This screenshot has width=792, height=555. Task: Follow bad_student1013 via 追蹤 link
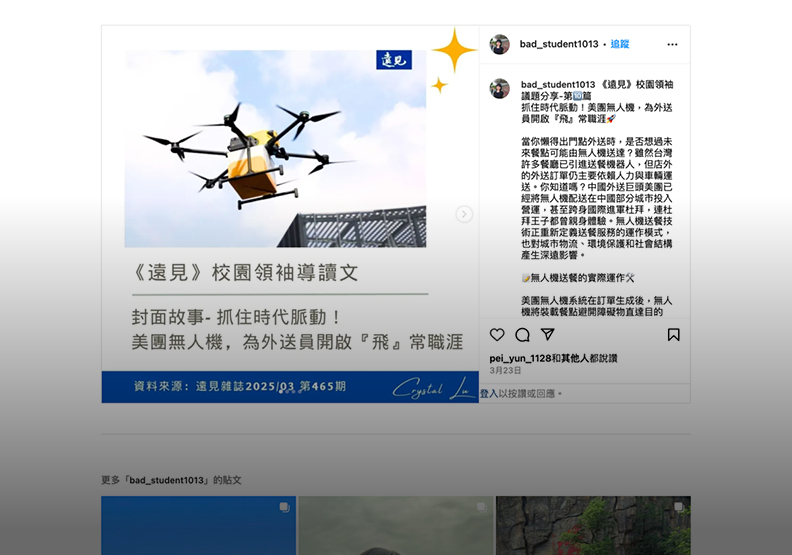(x=620, y=44)
